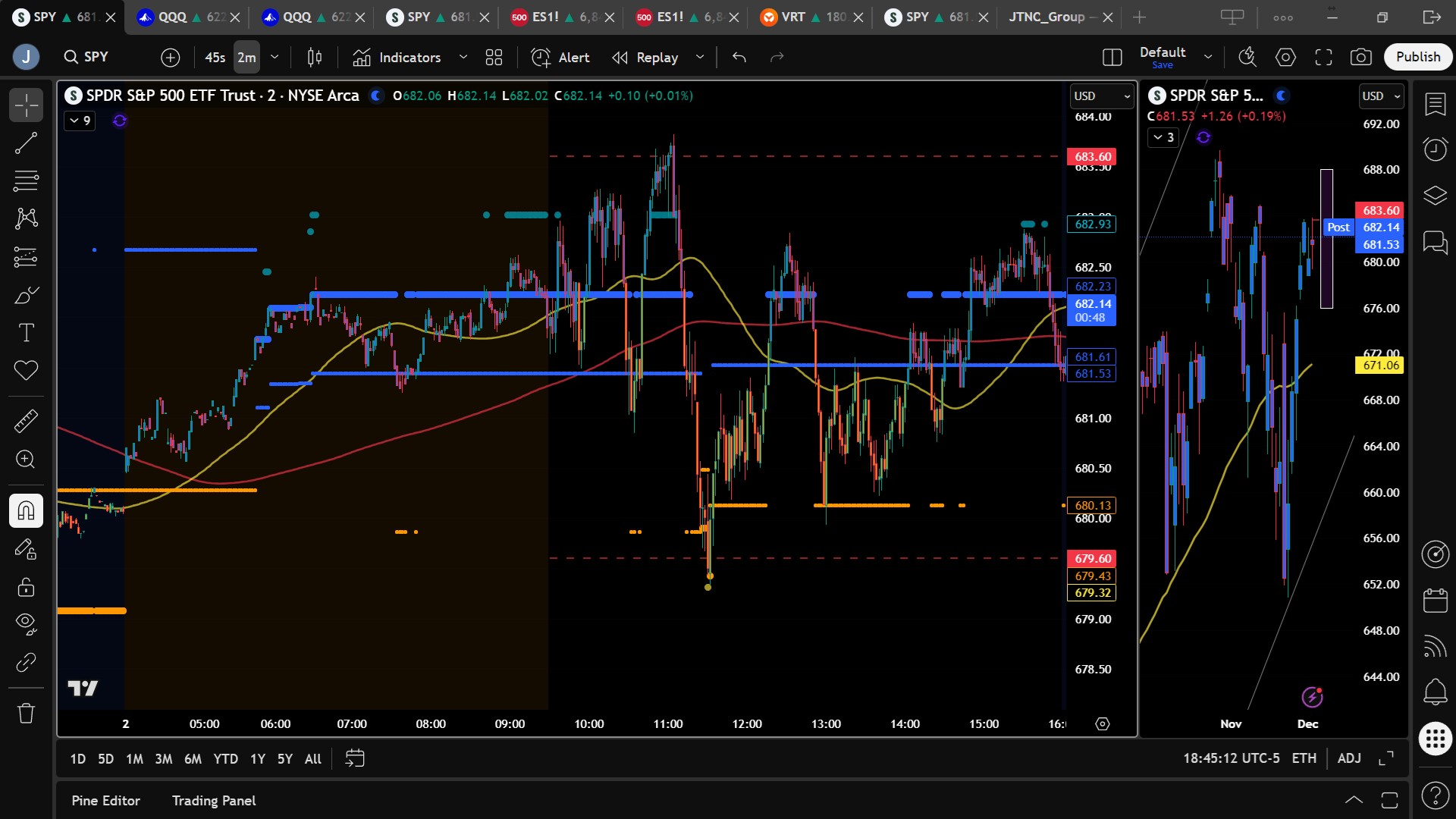This screenshot has width=1456, height=819.
Task: Select the Fibonacci retracement tool
Action: 26,180
